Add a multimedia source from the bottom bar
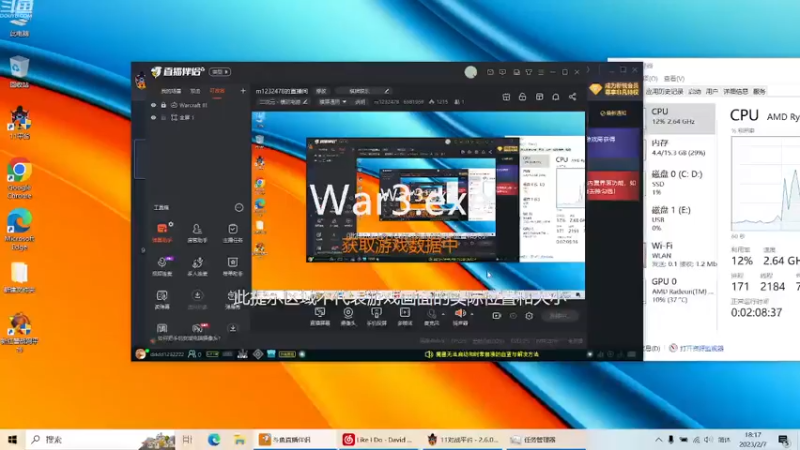Screen dimensions: 800x450 click(x=405, y=316)
